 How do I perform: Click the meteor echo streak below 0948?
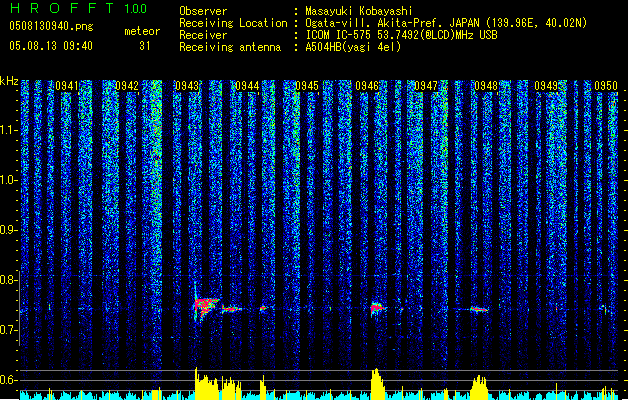[x=479, y=309]
